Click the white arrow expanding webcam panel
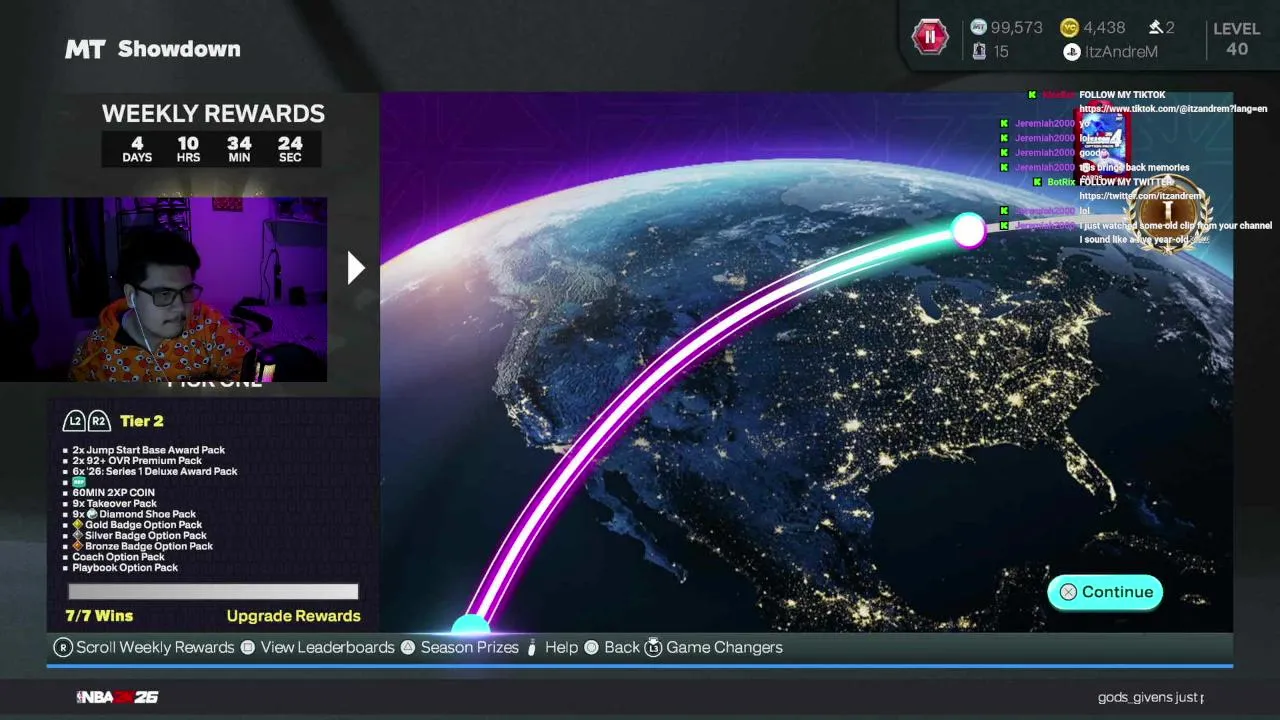The height and width of the screenshot is (720, 1280). click(x=356, y=268)
